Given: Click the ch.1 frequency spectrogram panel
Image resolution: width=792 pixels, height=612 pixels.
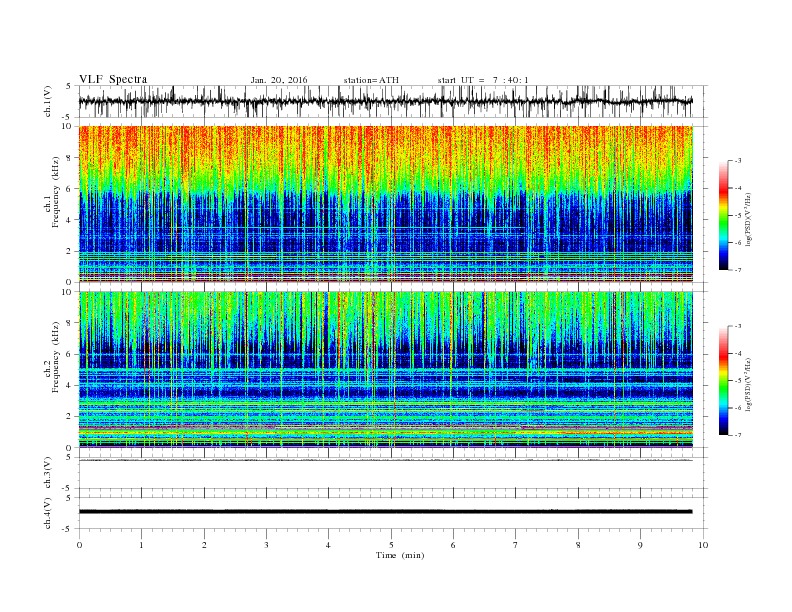Looking at the screenshot, I should (x=386, y=204).
